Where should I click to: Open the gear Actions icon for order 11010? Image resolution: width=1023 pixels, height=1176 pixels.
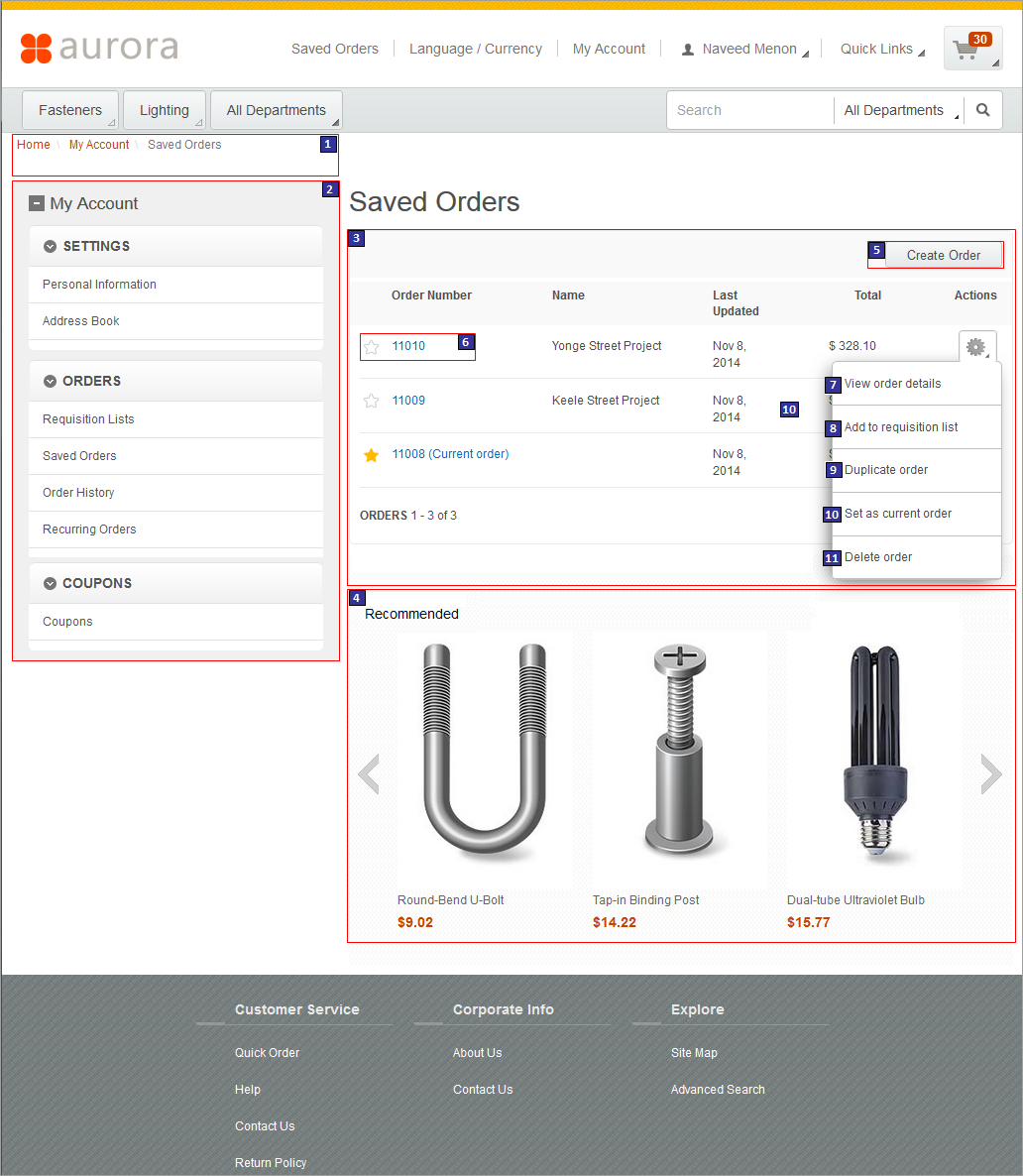click(x=976, y=346)
